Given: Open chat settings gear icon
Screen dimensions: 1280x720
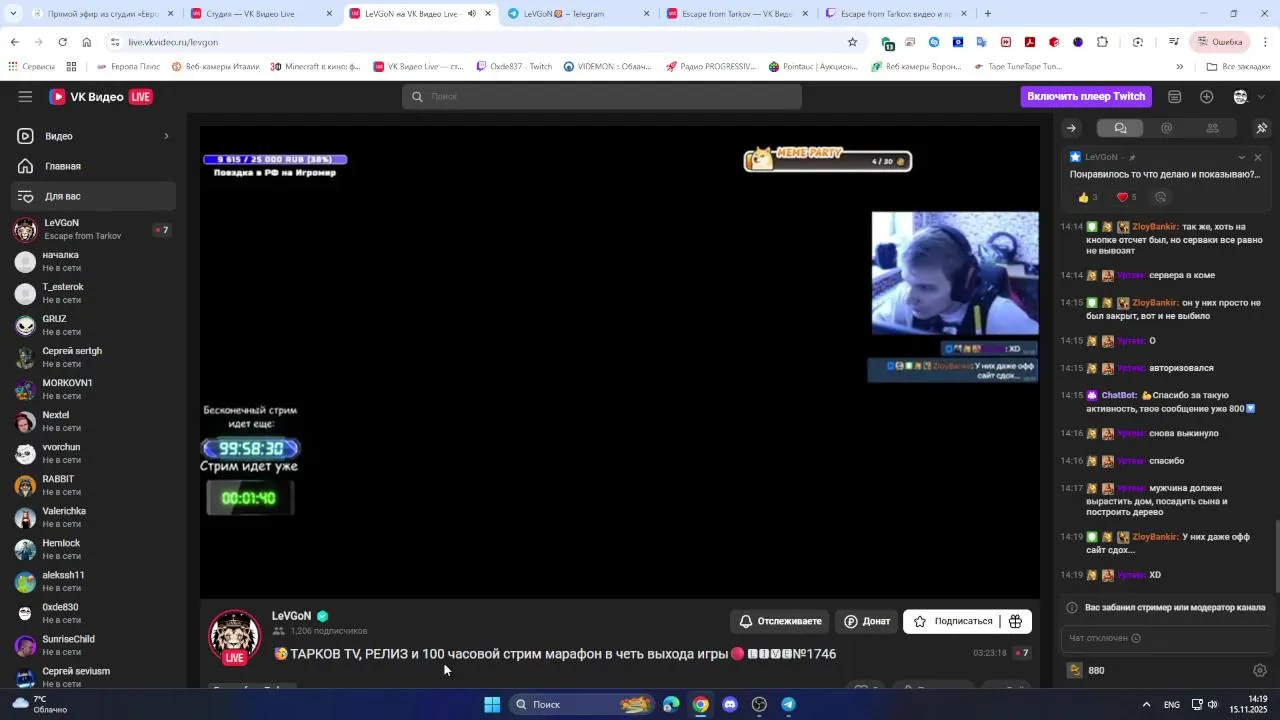Looking at the screenshot, I should point(1260,670).
